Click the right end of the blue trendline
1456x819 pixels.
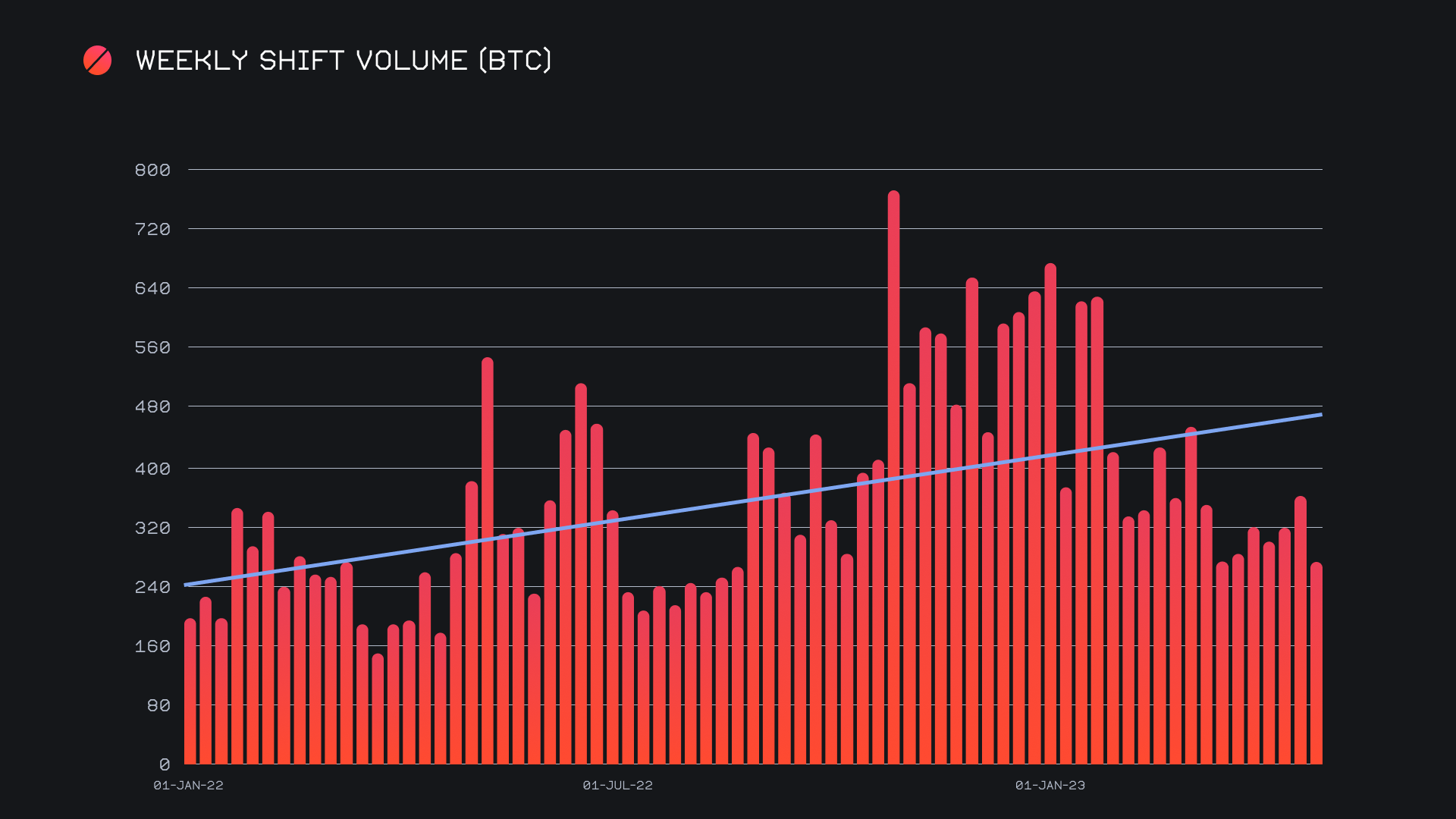[x=1318, y=416]
